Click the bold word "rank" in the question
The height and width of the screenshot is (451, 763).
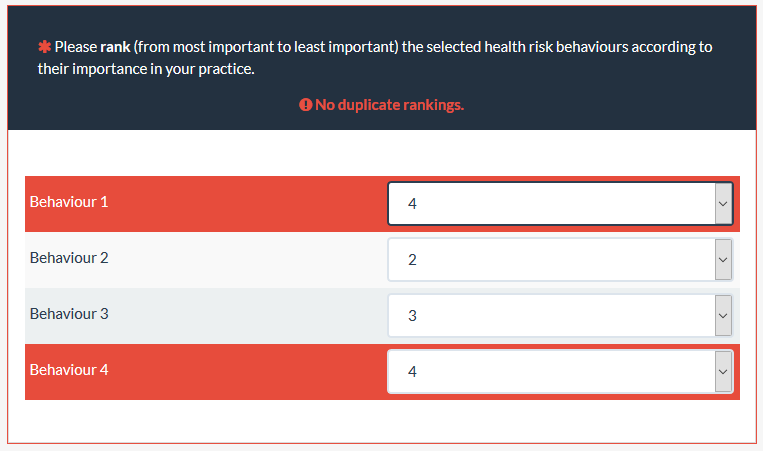click(x=116, y=47)
